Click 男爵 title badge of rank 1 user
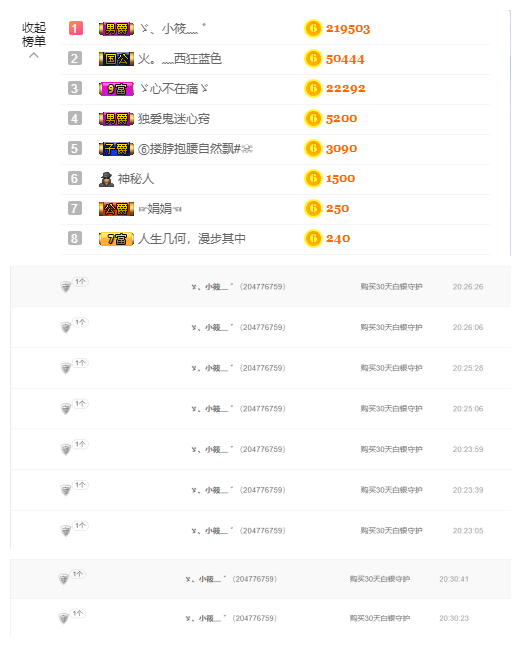 tap(116, 29)
